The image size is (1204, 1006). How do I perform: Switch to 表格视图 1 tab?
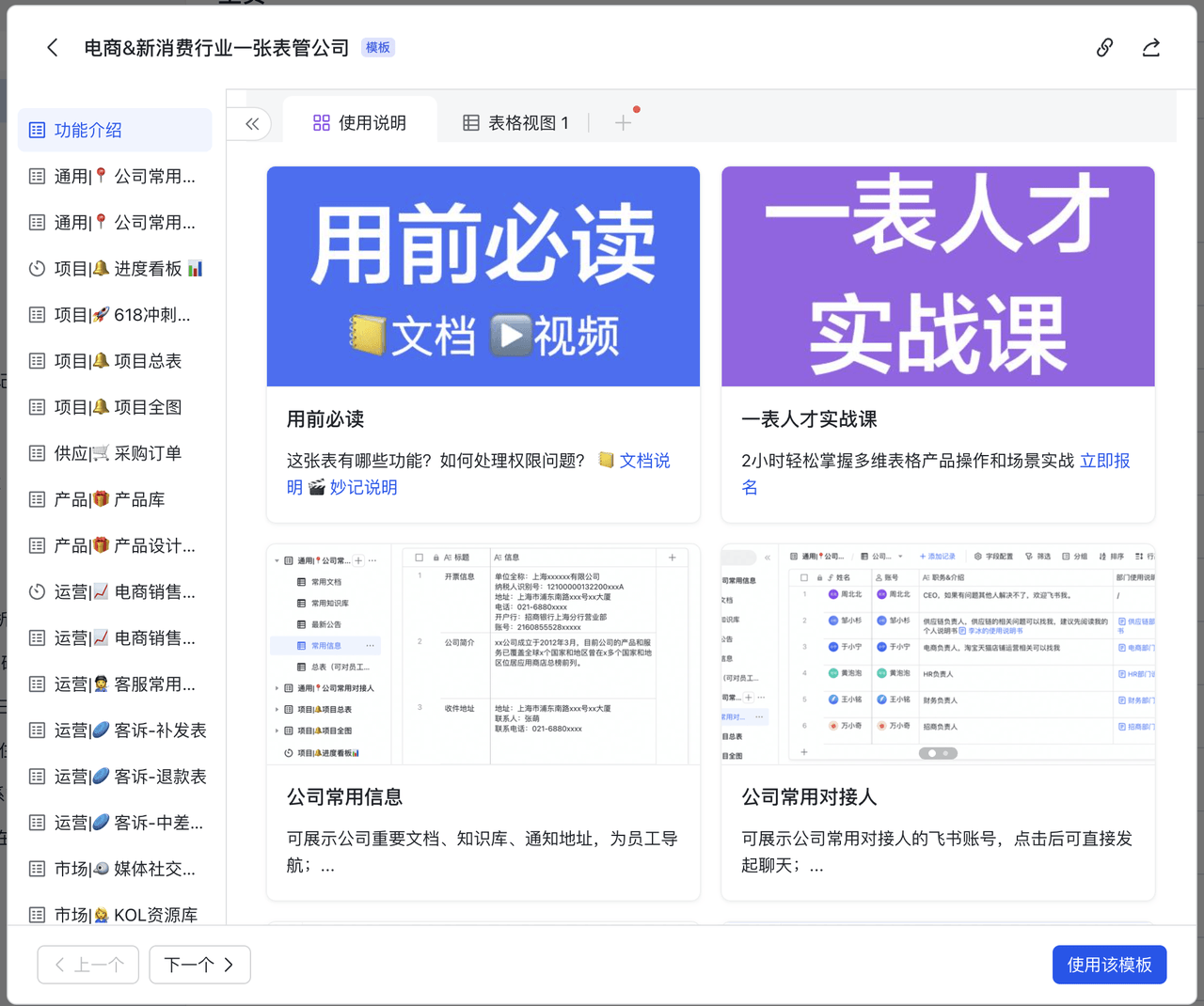pyautogui.click(x=516, y=123)
